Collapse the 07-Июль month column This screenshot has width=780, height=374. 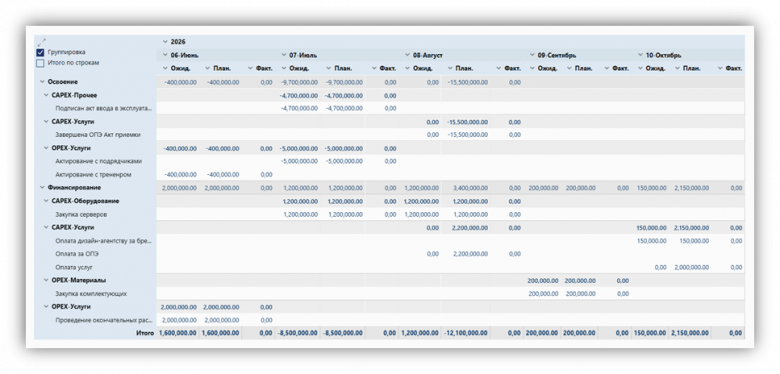pyautogui.click(x=284, y=55)
